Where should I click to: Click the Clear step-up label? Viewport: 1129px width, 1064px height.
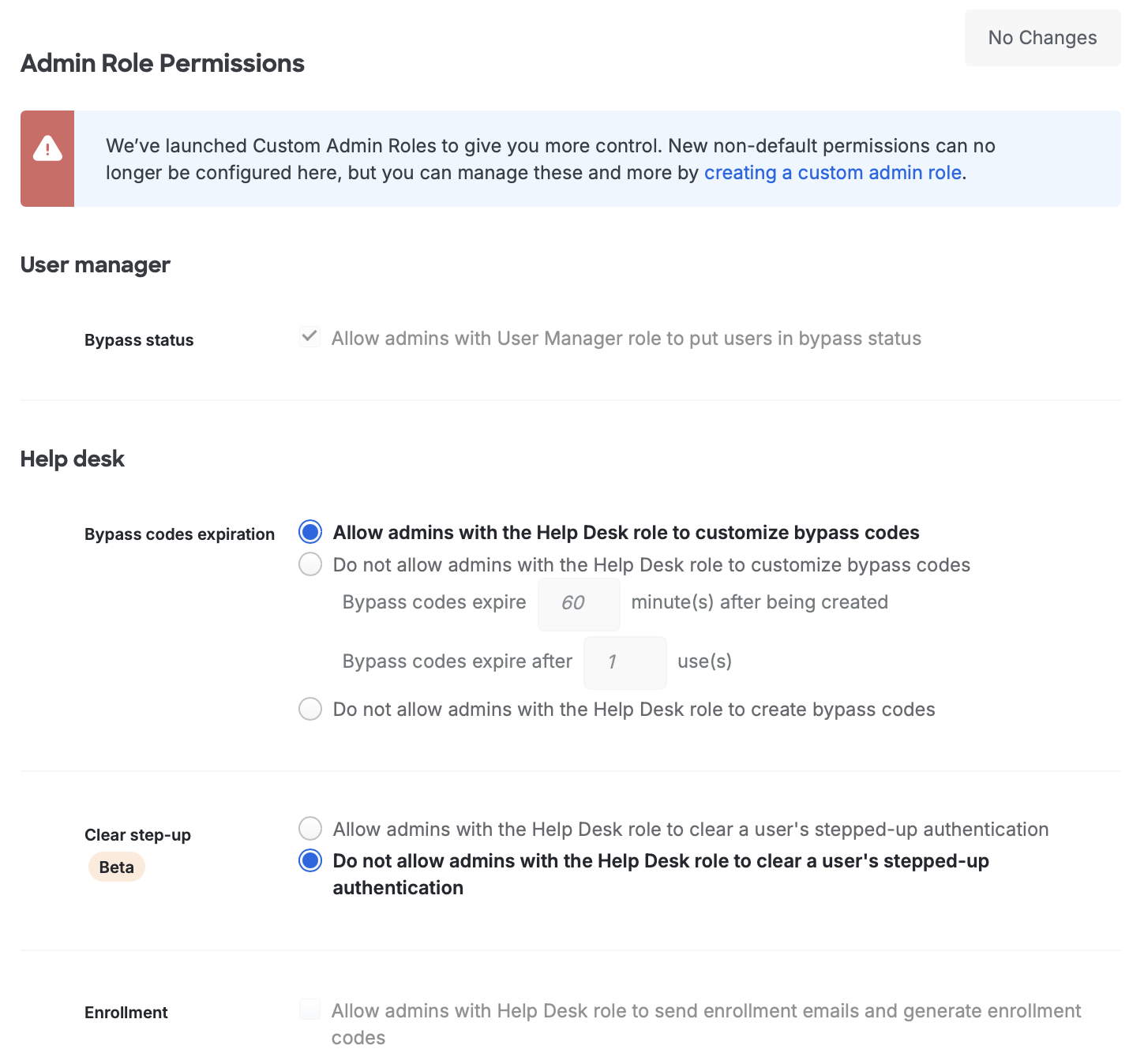pos(137,834)
